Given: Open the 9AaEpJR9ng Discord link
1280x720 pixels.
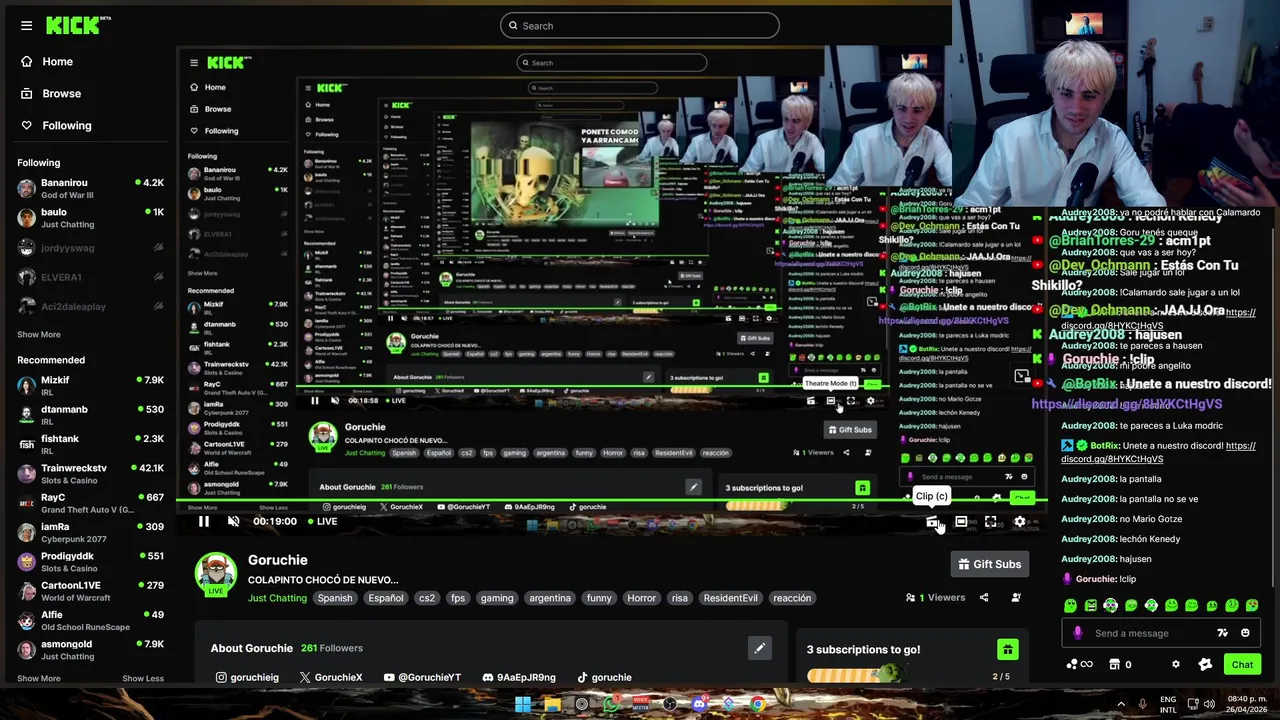Looking at the screenshot, I should (519, 677).
